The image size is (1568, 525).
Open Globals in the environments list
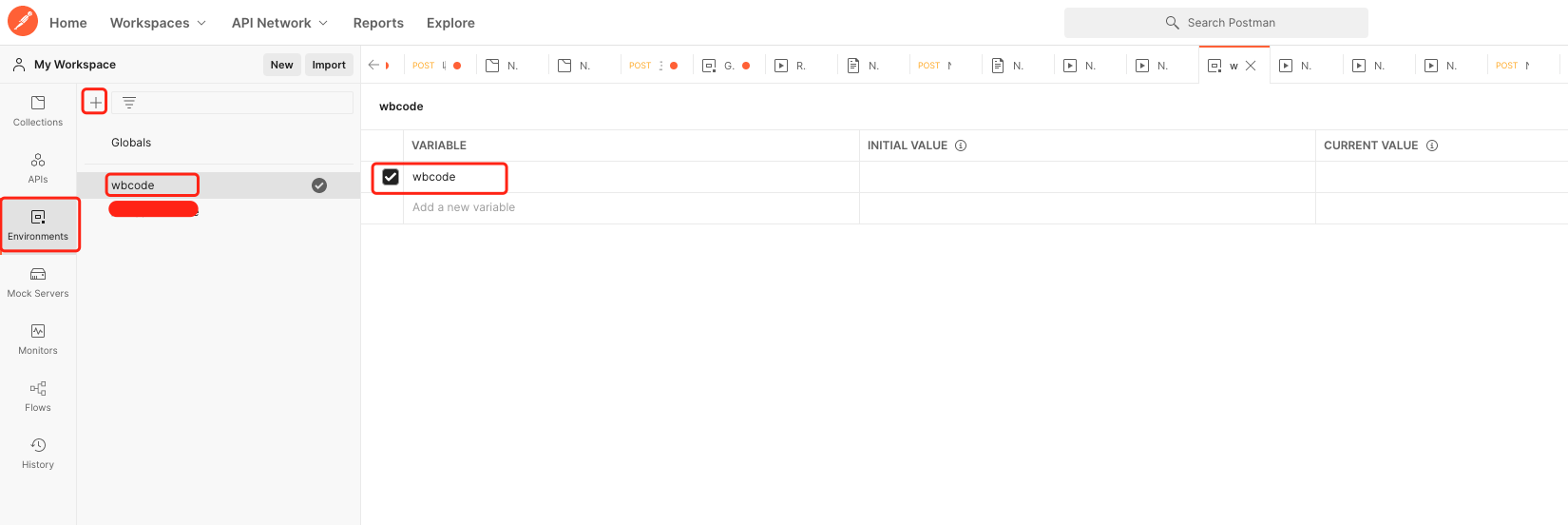click(131, 143)
